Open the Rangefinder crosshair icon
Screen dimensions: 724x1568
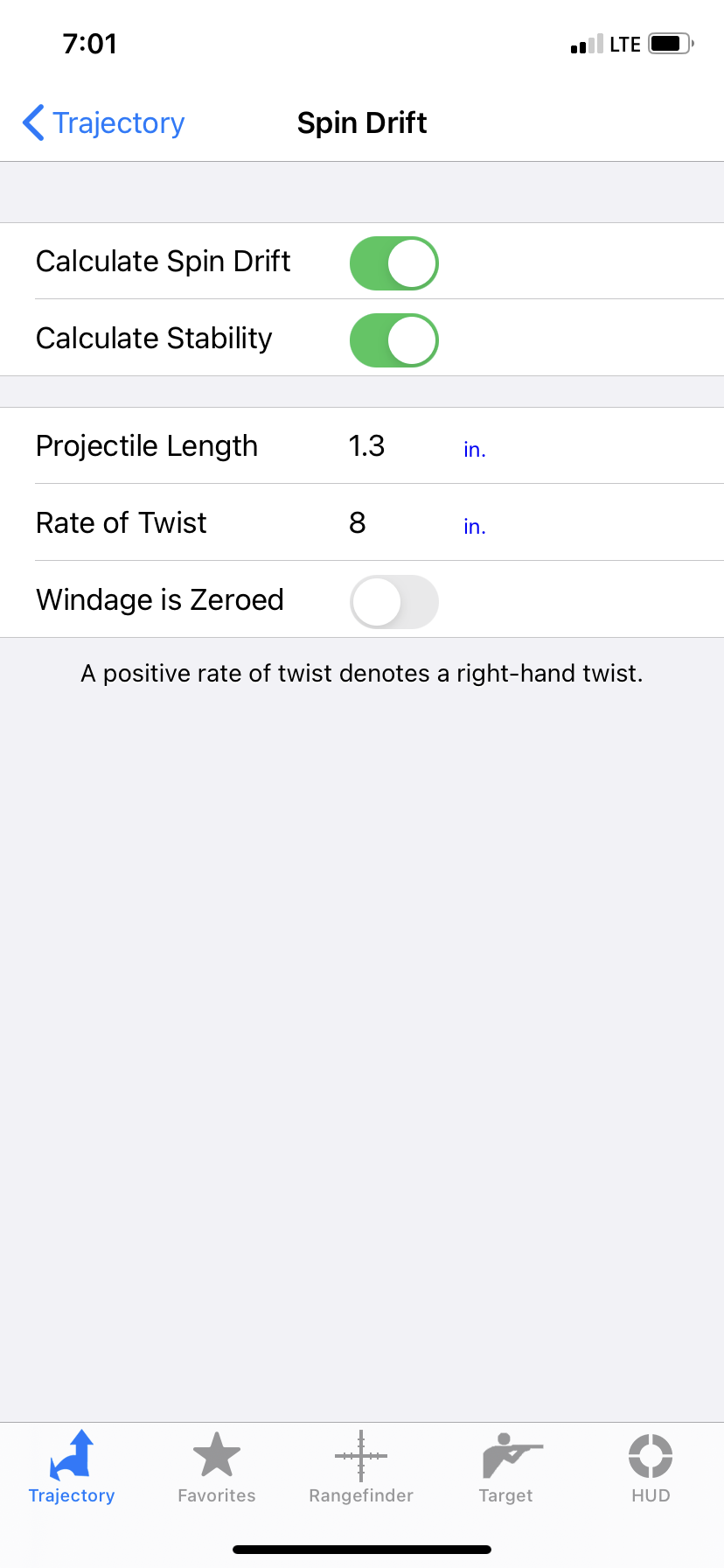pyautogui.click(x=361, y=1456)
